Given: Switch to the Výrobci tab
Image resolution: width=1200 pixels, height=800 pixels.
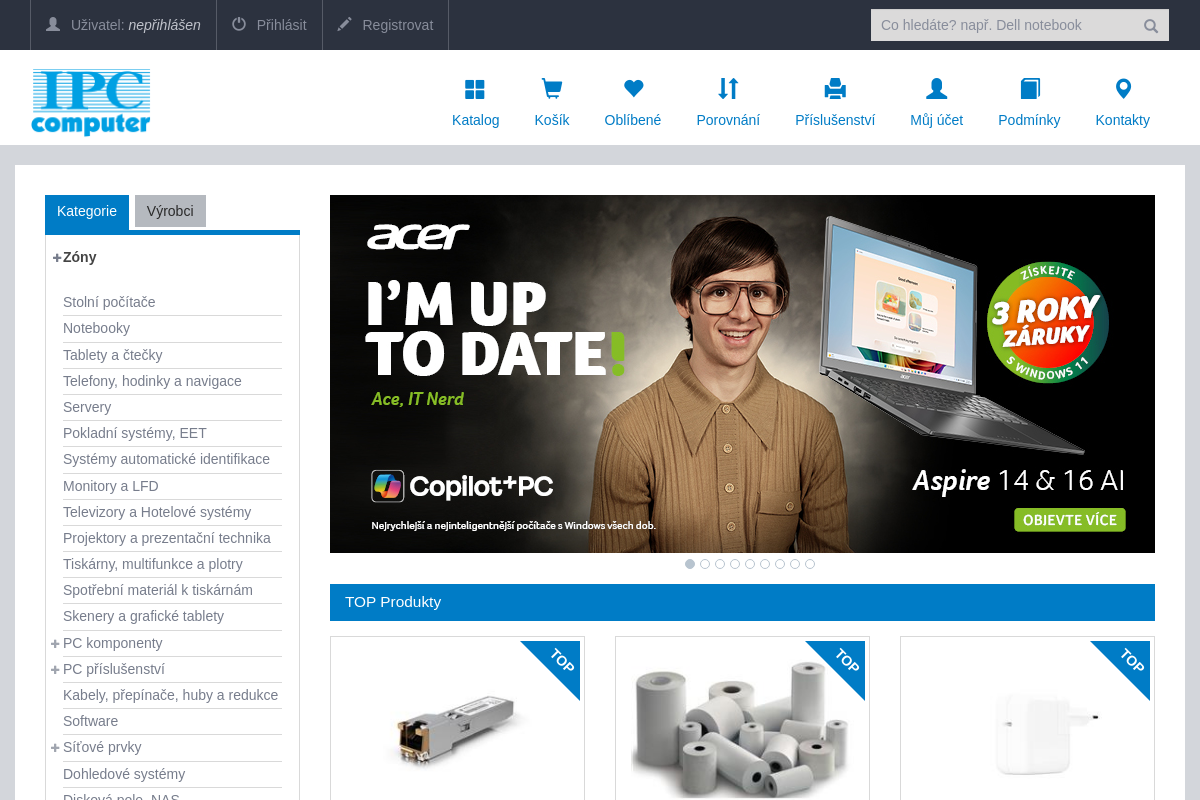Looking at the screenshot, I should click(170, 211).
